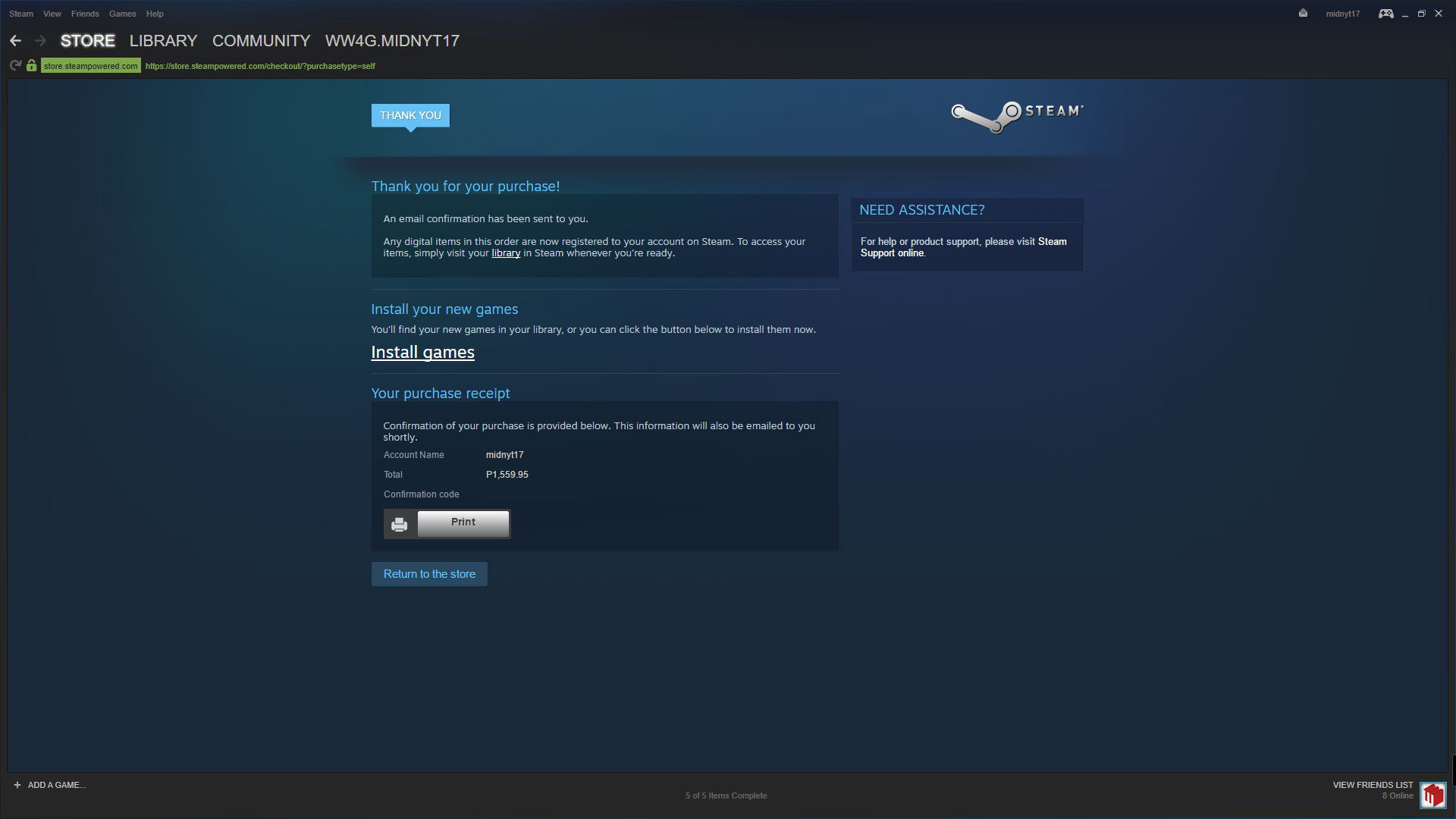Open the Steam Support online link
Image resolution: width=1456 pixels, height=819 pixels.
[963, 247]
